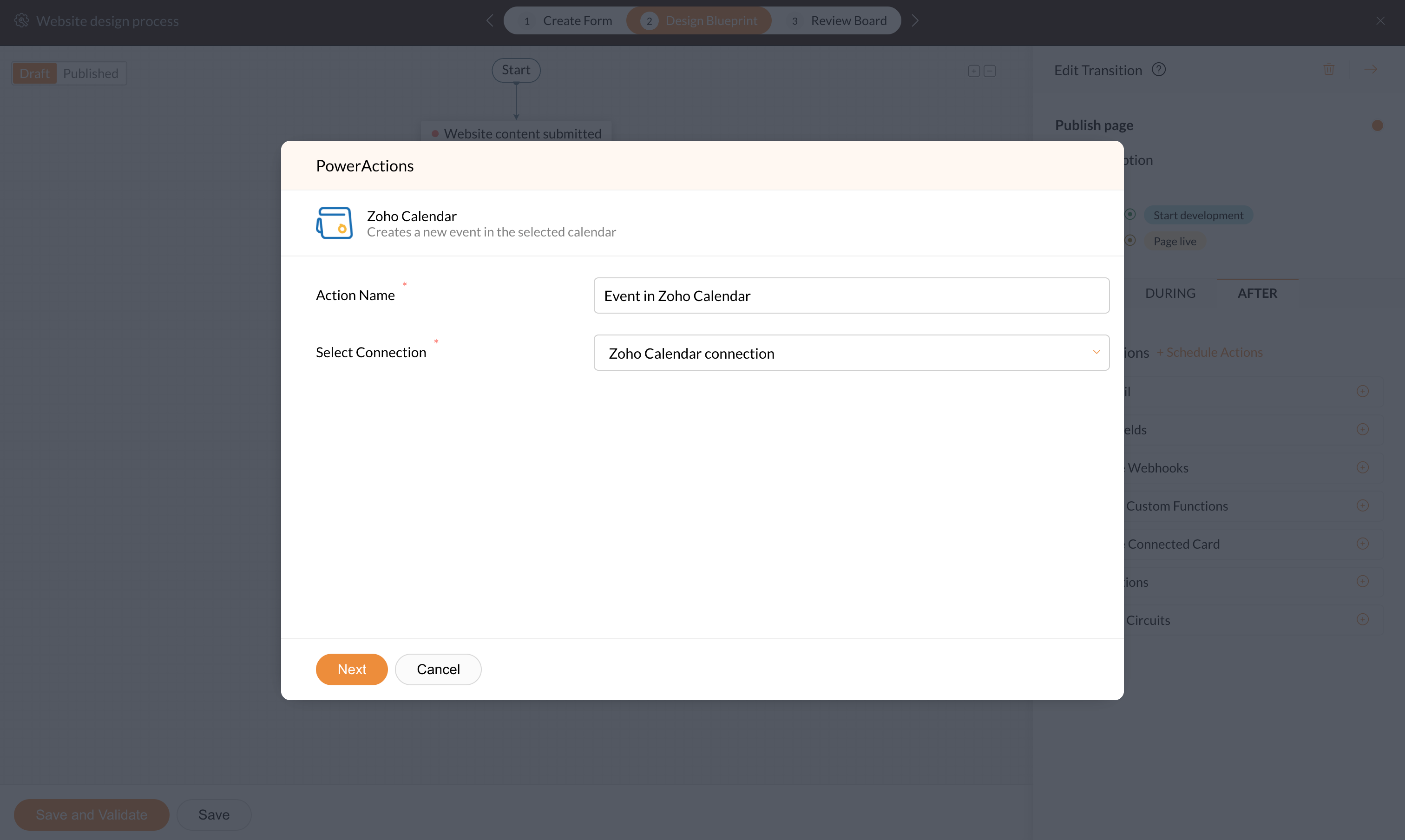Click the trash icon in Edit Transition panel
The height and width of the screenshot is (840, 1405).
click(1329, 70)
